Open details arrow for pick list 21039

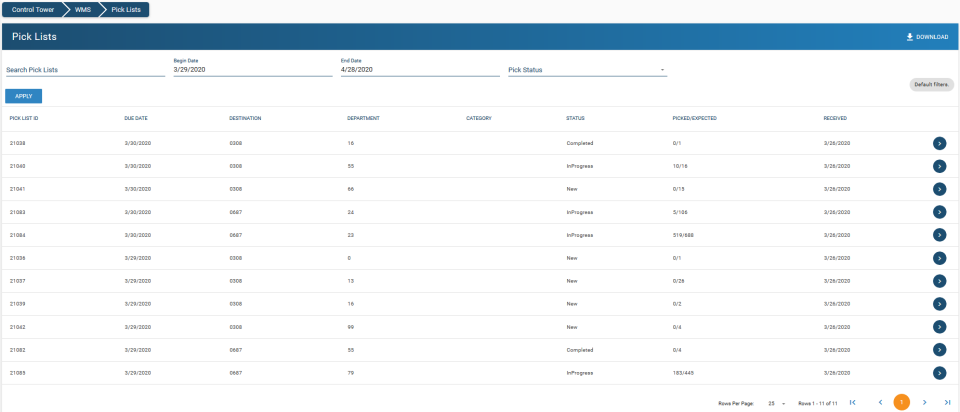[x=939, y=304]
